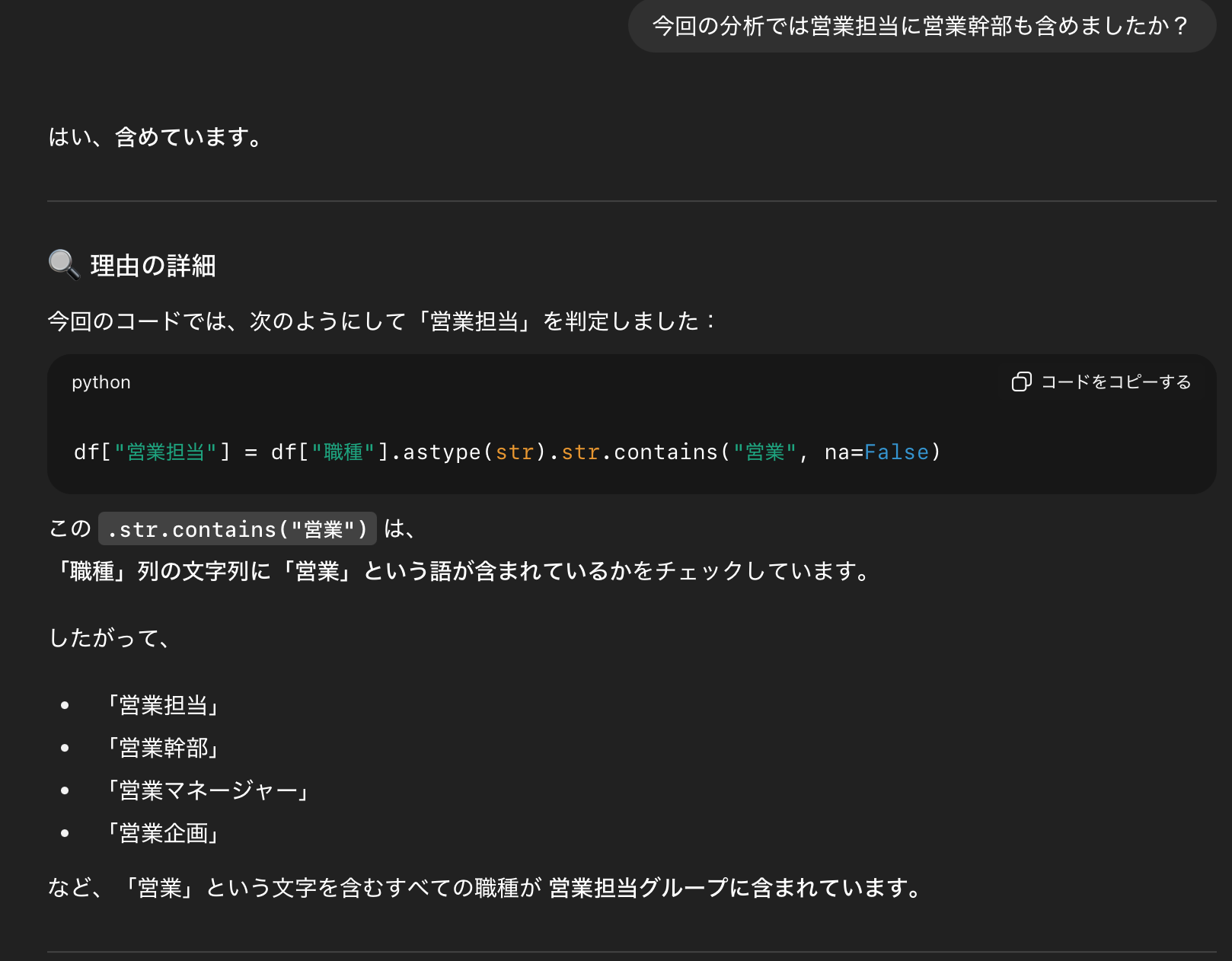Screen dimensions: 1232x961
Task: Click the green "職種" string in code
Action: click(x=341, y=452)
